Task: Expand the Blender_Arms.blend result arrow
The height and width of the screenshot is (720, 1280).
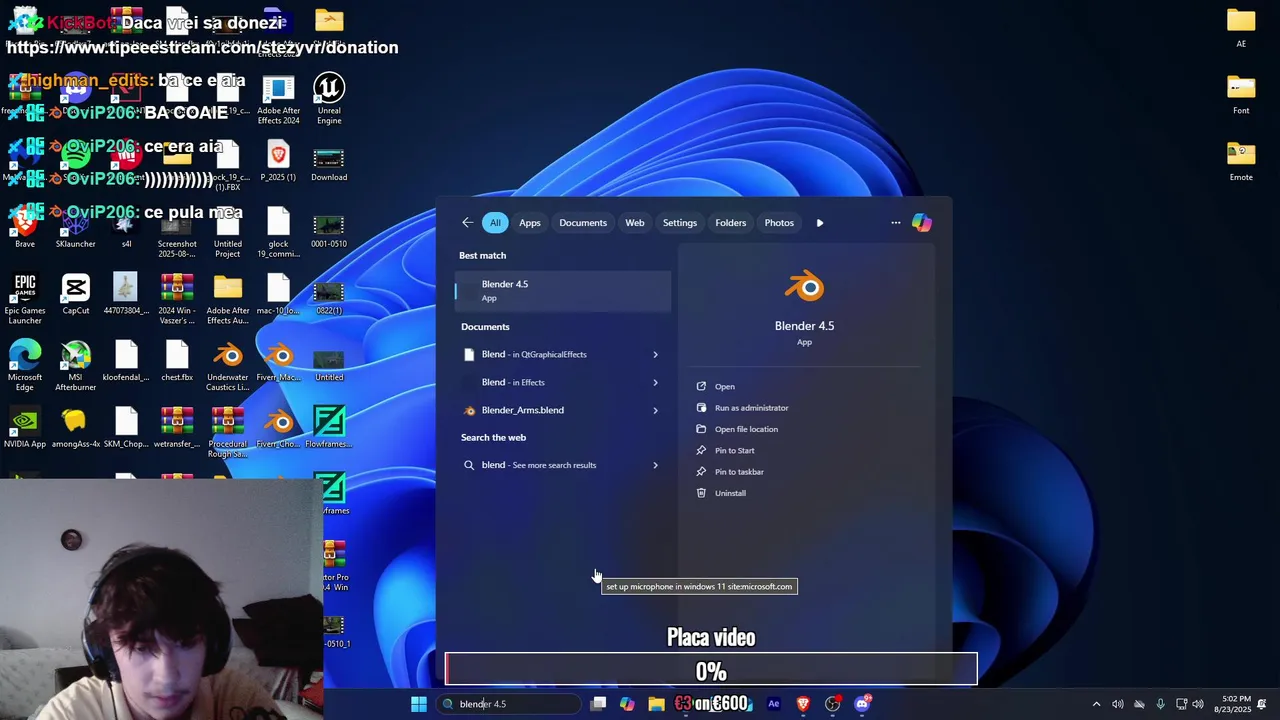Action: [656, 411]
